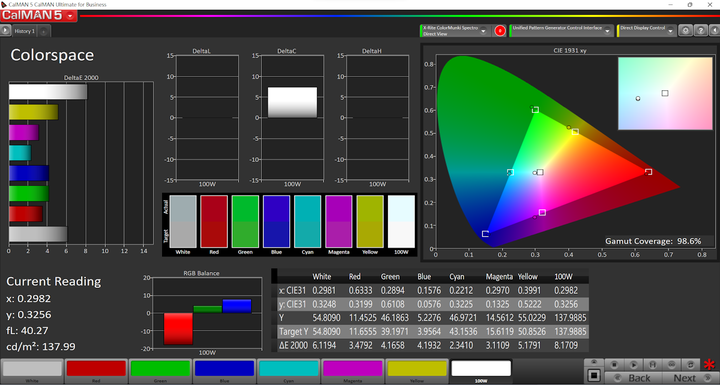This screenshot has height=385, width=720.
Task: Expand the X-Rite ColorMunki Spectro meter dropdown
Action: point(483,31)
